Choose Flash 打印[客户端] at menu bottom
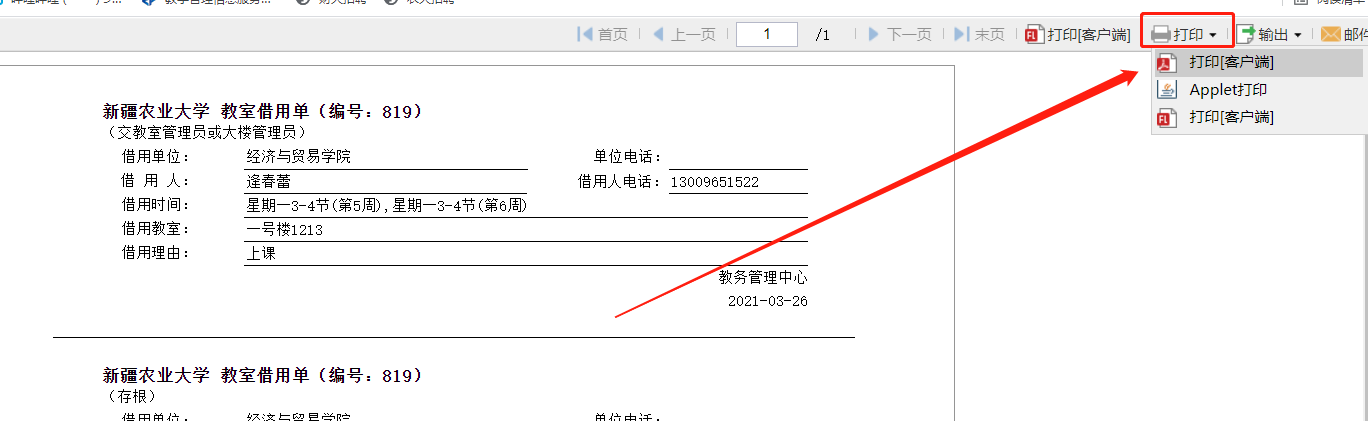Screen dimensions: 1368x421 click(x=1230, y=118)
